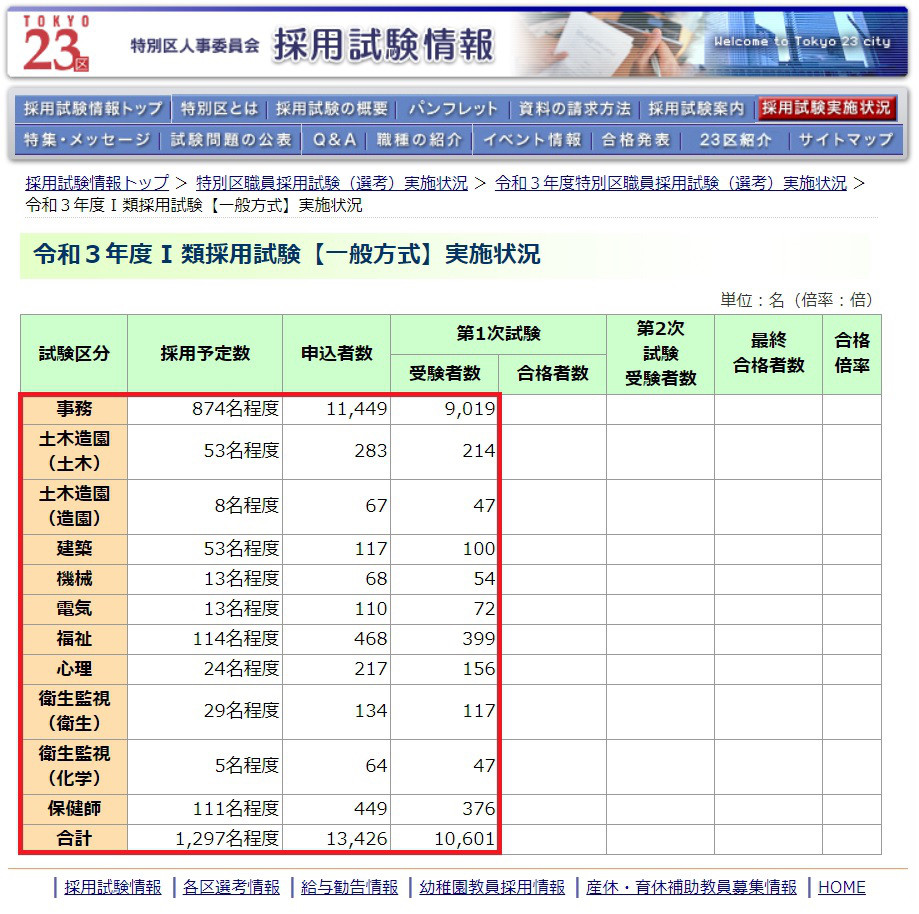Viewport: 919px width, 914px height.
Task: Select row label 土木造園（造園）
Action: click(74, 506)
